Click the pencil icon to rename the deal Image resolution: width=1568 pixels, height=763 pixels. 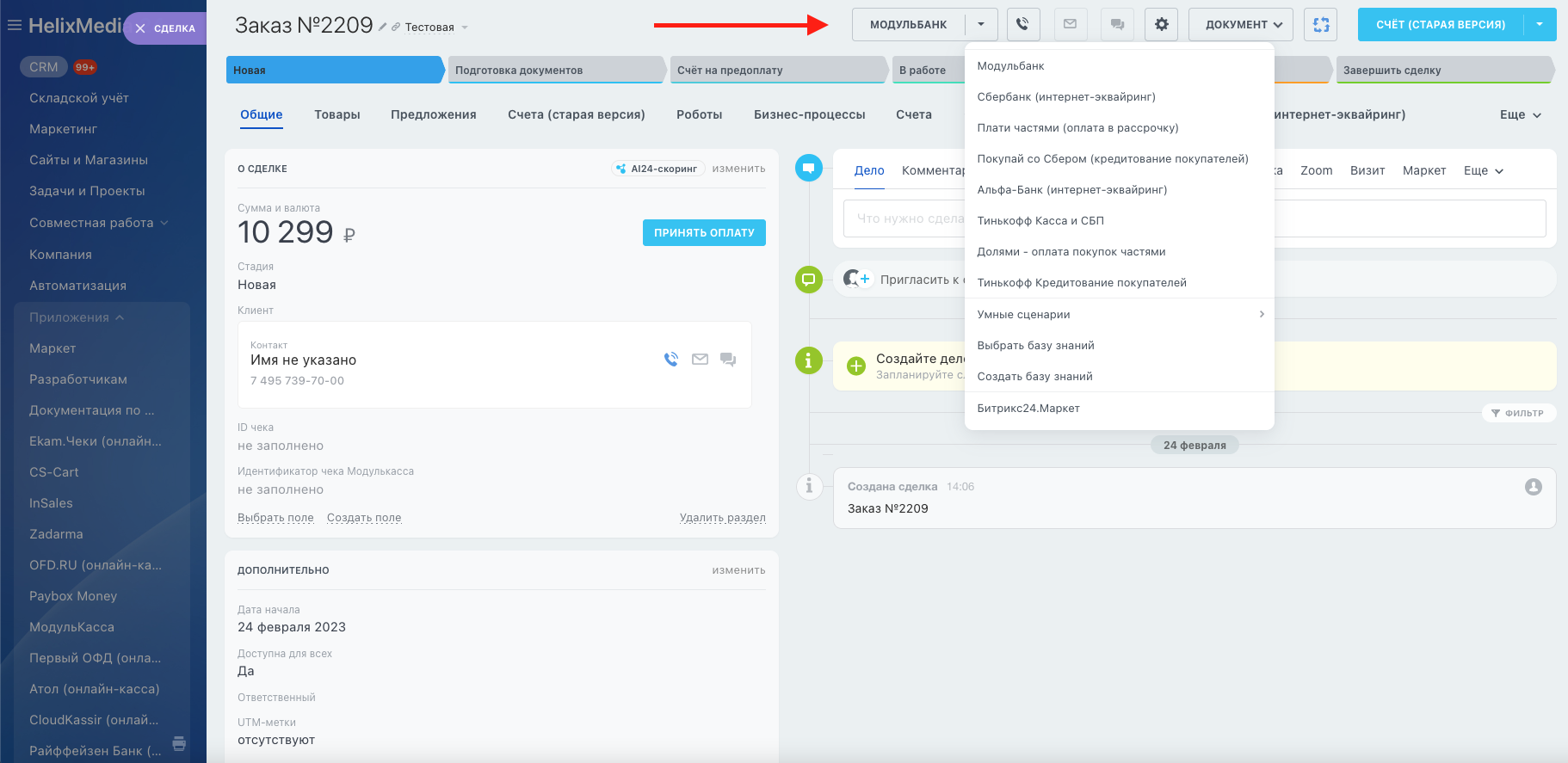tap(382, 28)
